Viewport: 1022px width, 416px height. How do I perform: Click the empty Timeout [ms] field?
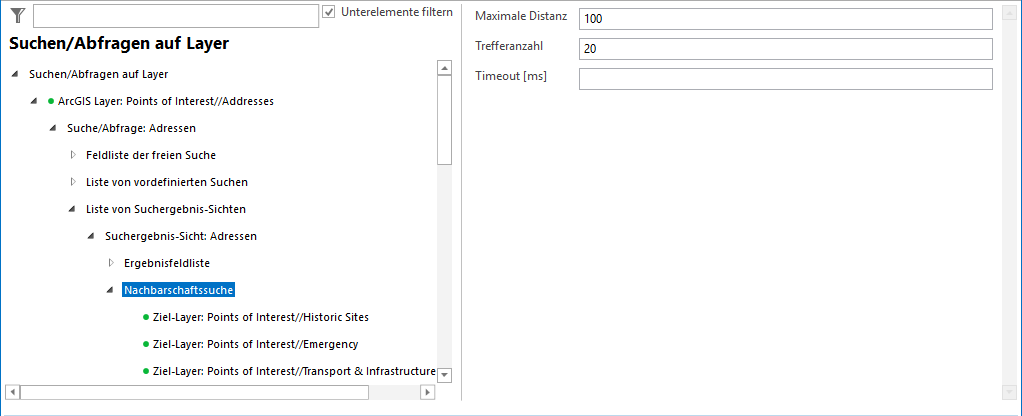pyautogui.click(x=785, y=79)
